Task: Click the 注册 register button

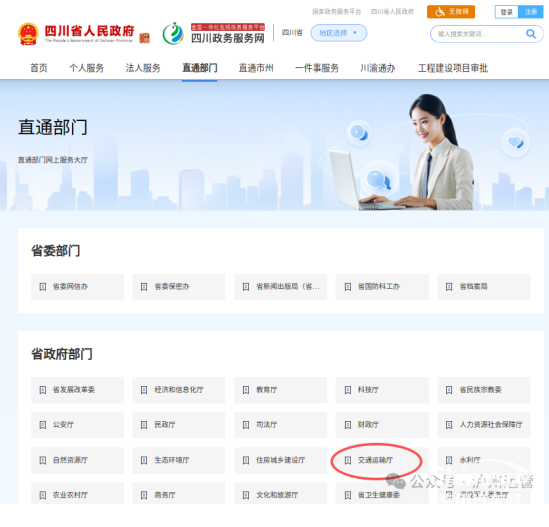Action: 531,12
